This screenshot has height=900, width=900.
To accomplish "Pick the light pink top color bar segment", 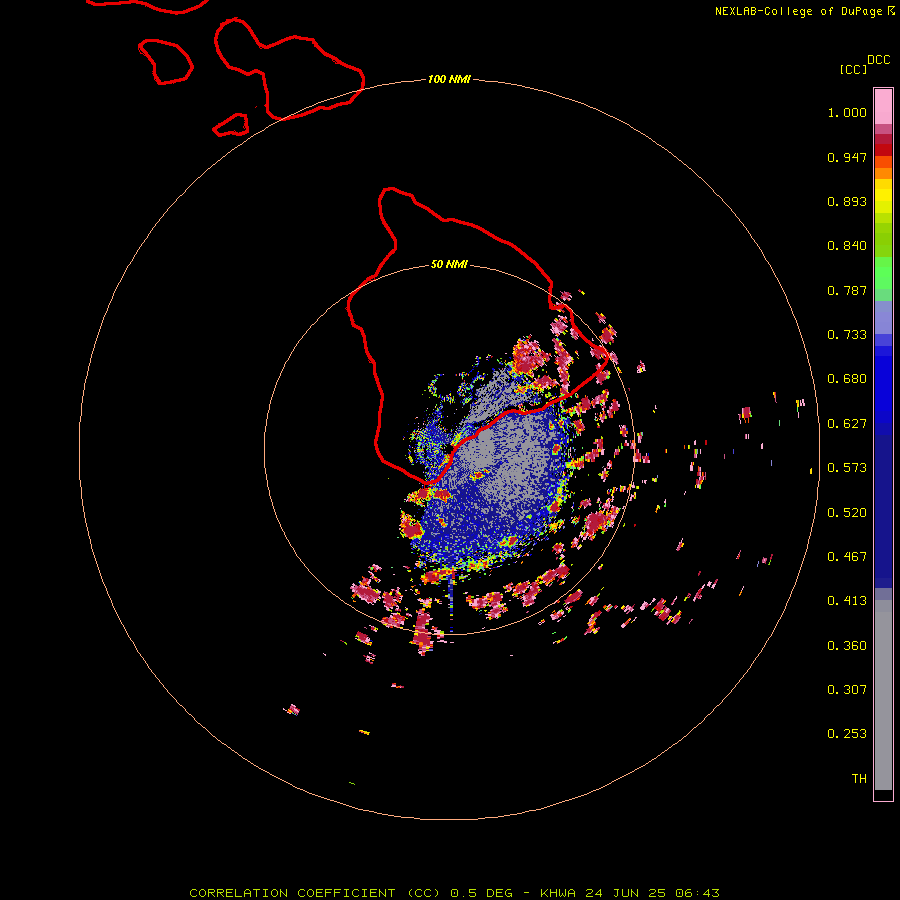I will (x=883, y=107).
